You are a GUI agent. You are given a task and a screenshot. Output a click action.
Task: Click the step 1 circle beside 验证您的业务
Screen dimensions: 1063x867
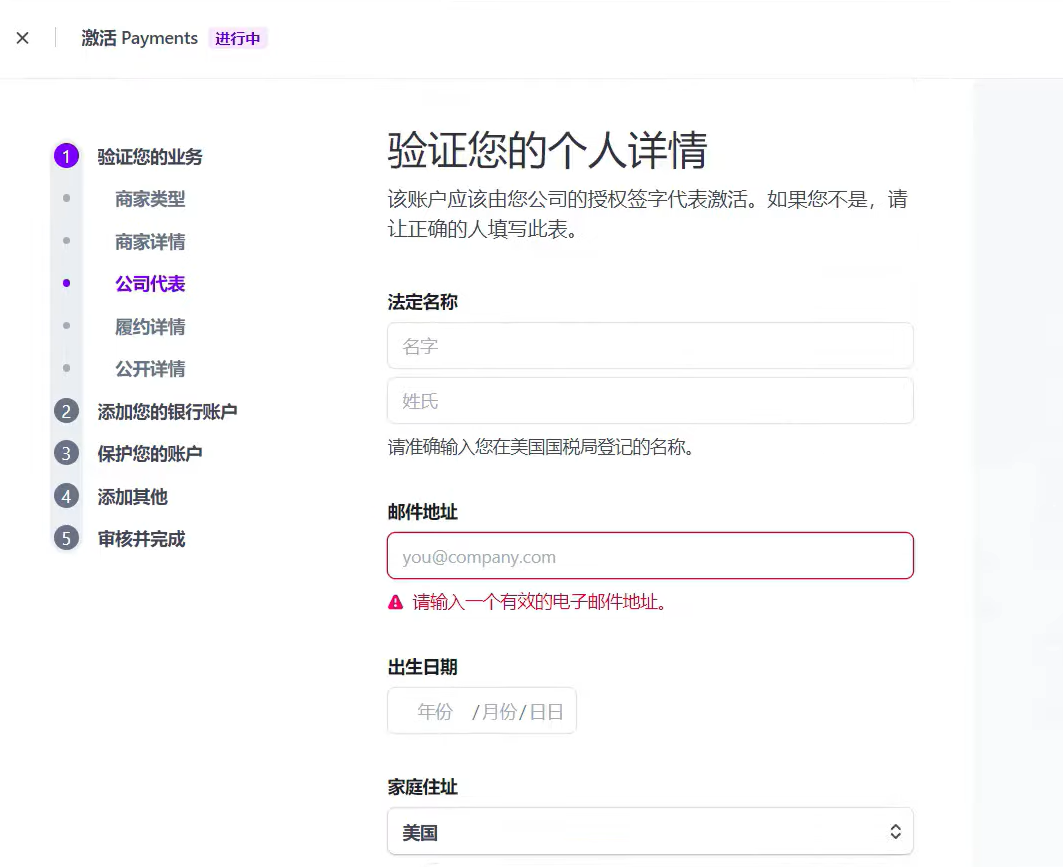pyautogui.click(x=66, y=156)
